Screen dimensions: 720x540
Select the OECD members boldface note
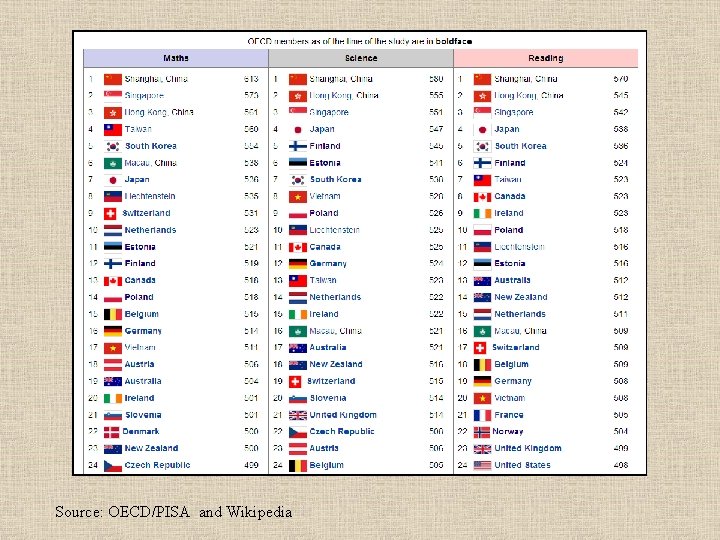coord(360,41)
